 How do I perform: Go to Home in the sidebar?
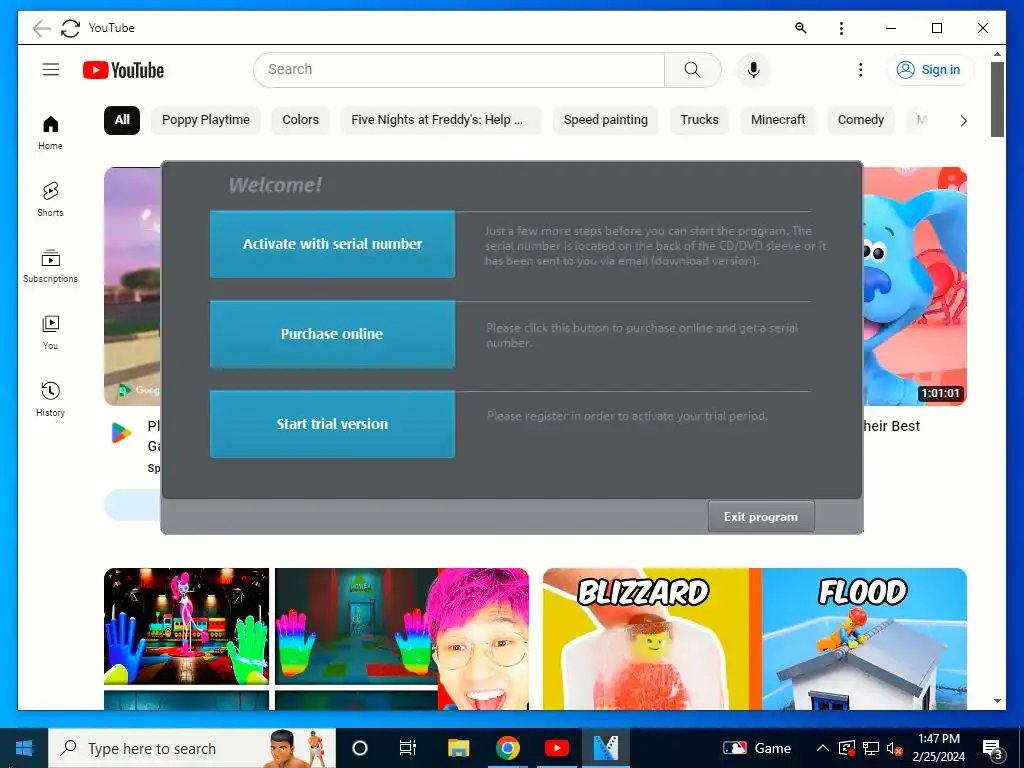pyautogui.click(x=50, y=133)
